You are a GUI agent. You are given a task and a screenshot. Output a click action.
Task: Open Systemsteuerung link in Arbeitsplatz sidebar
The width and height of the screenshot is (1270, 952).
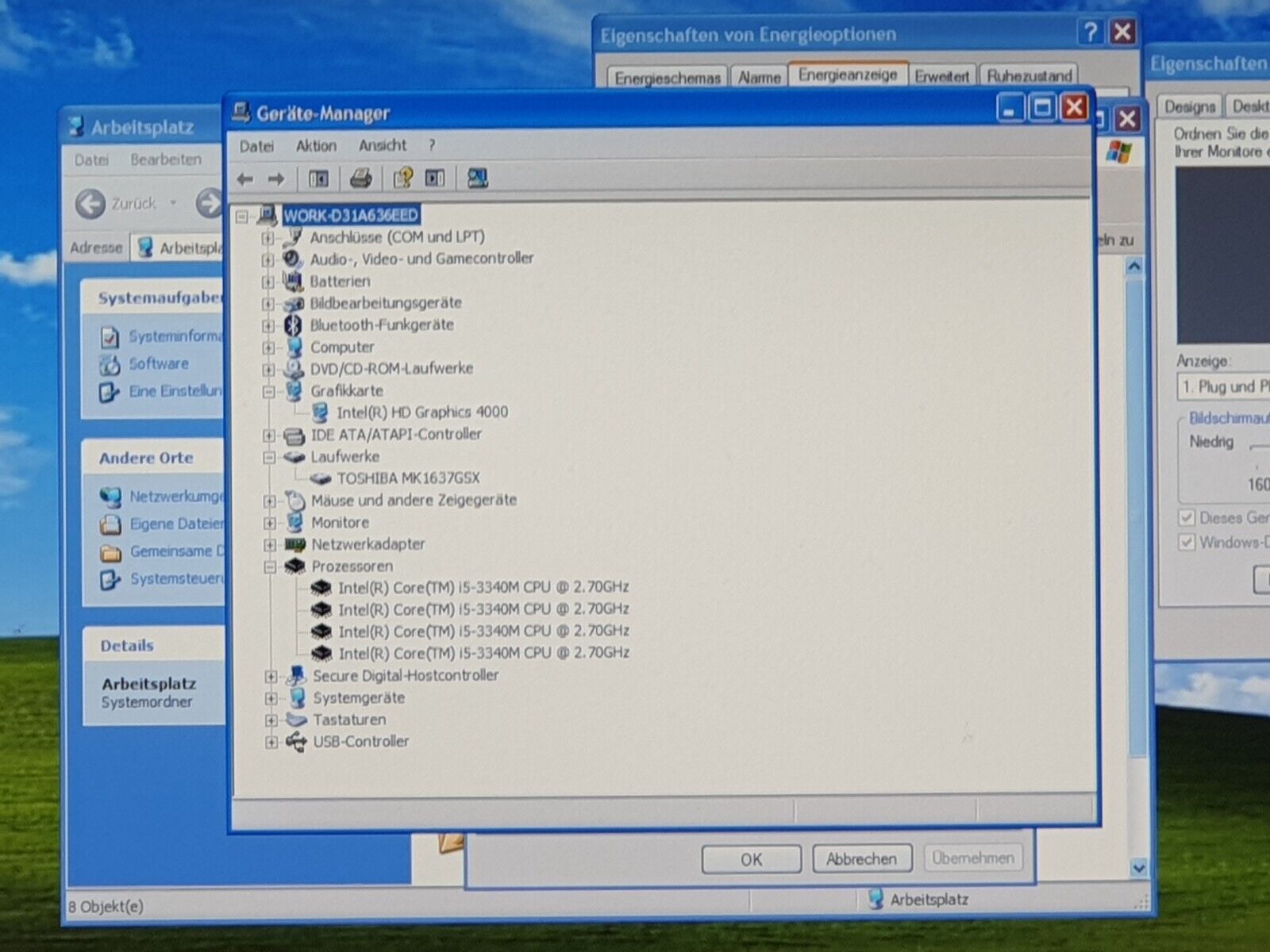point(176,579)
